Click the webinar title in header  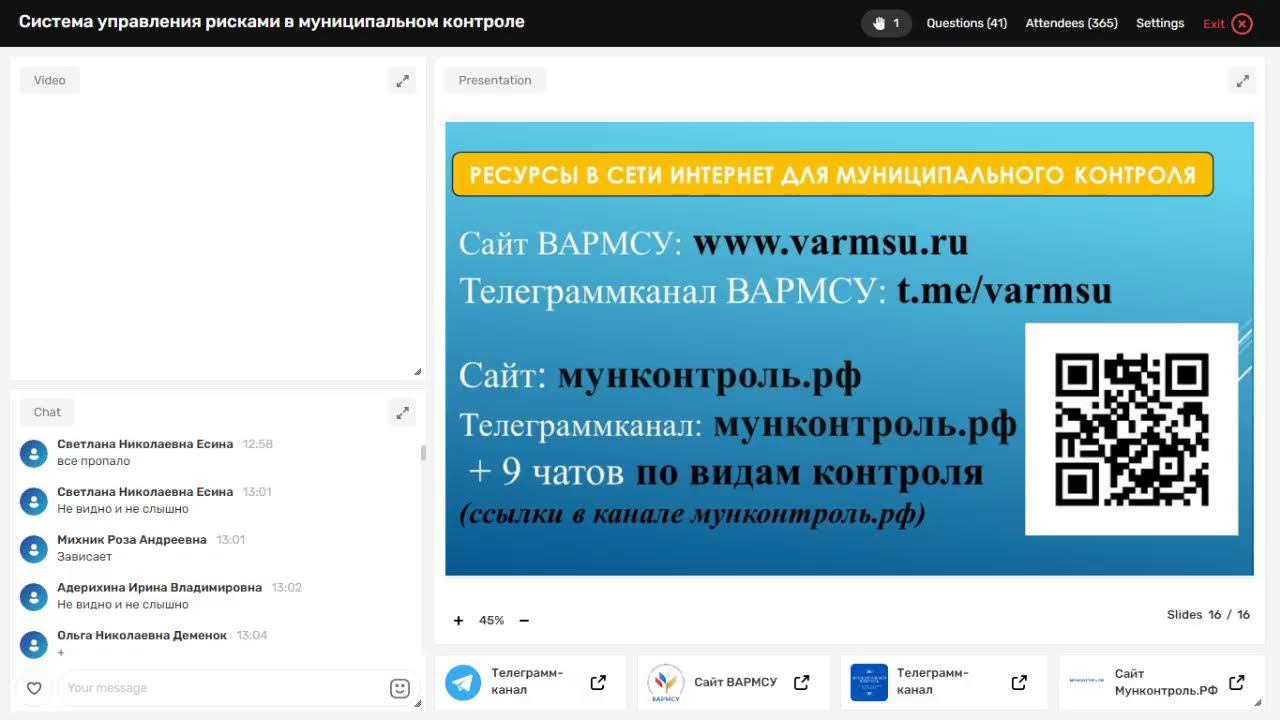[x=271, y=22]
